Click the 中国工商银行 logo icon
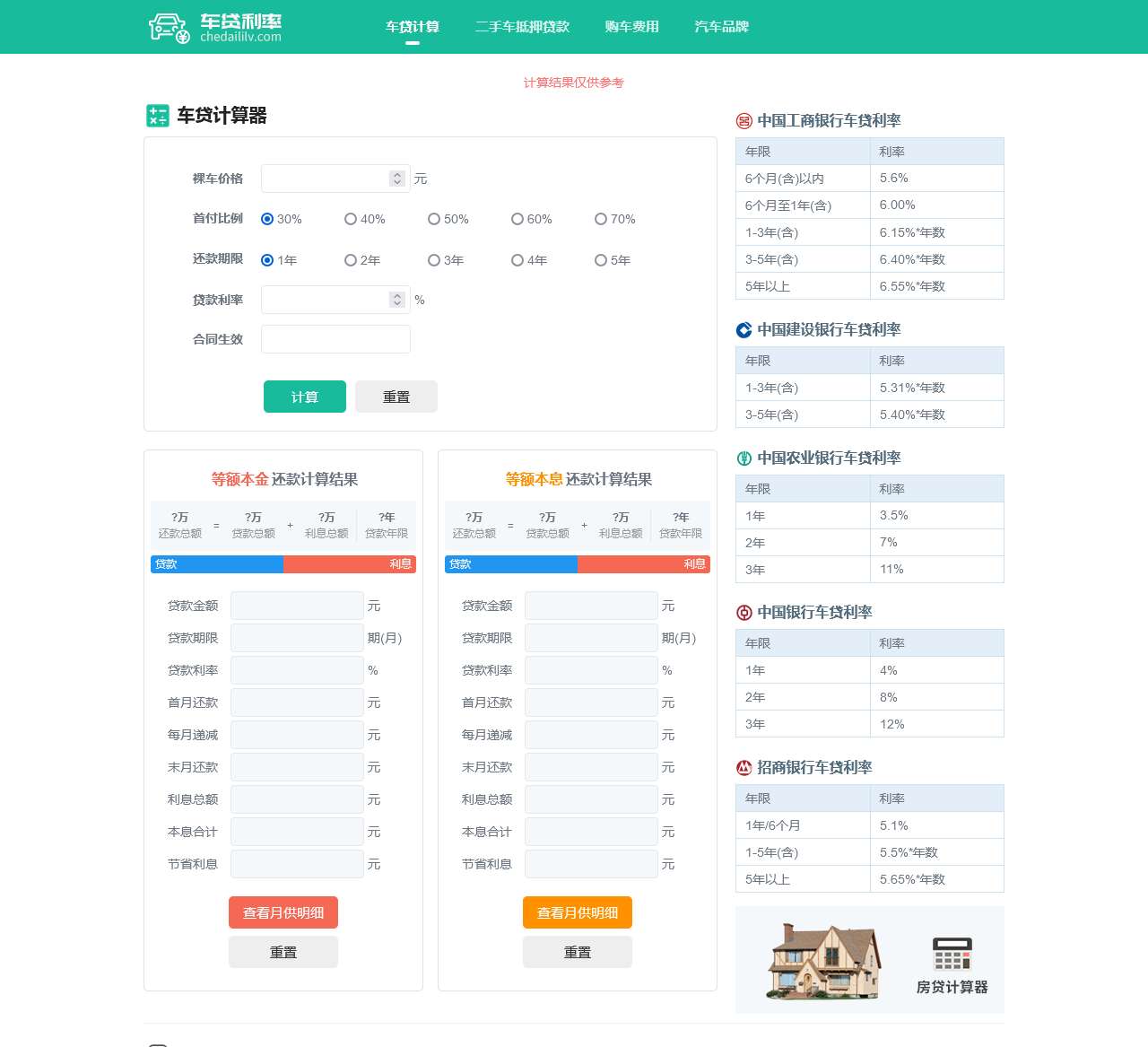Screen dimensions: 1148x1047 tap(744, 121)
